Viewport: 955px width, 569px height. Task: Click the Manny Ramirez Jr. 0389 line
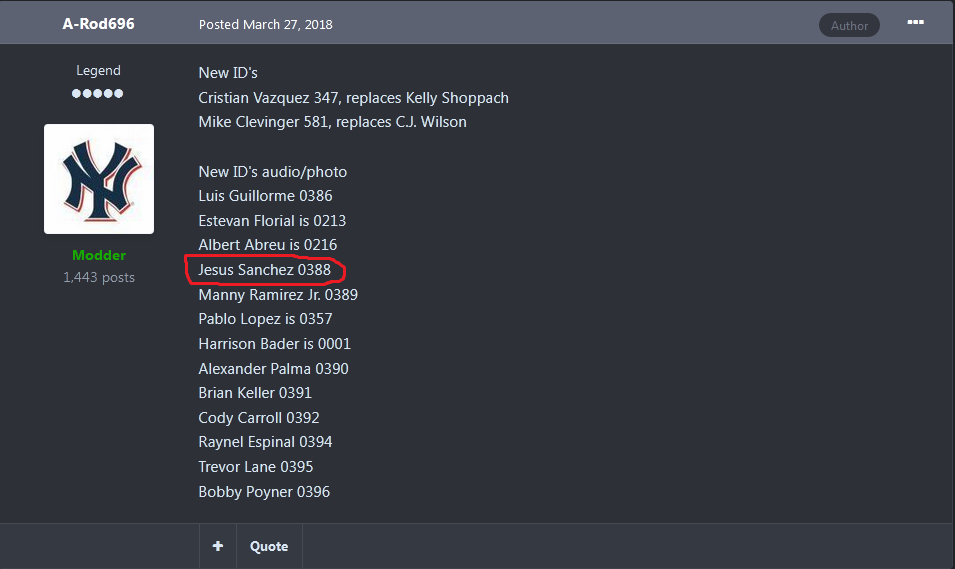coord(278,295)
